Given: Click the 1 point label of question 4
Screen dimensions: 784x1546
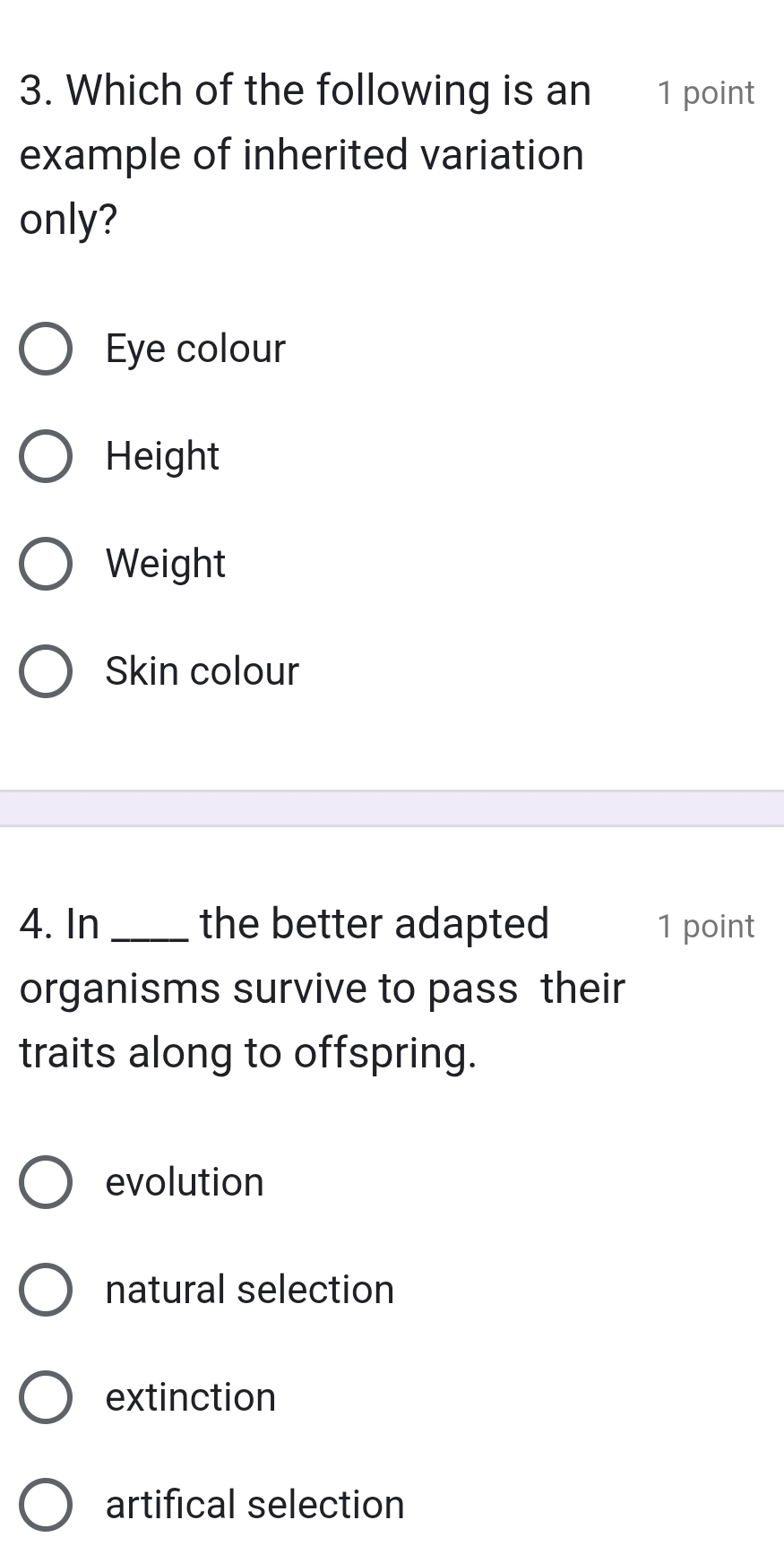Looking at the screenshot, I should point(706,926).
